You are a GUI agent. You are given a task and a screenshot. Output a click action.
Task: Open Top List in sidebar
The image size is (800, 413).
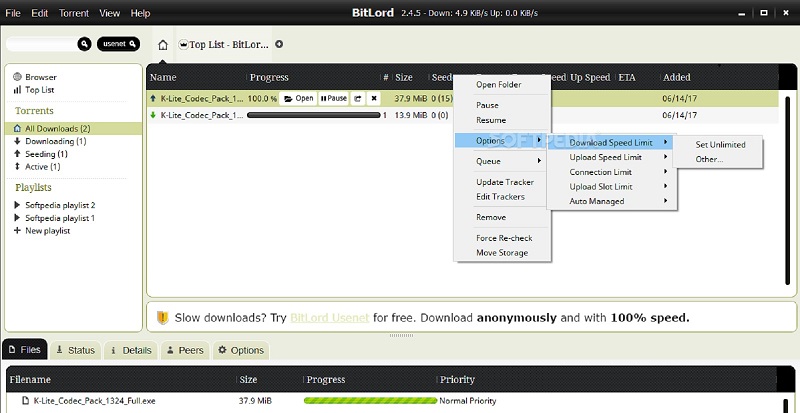39,90
